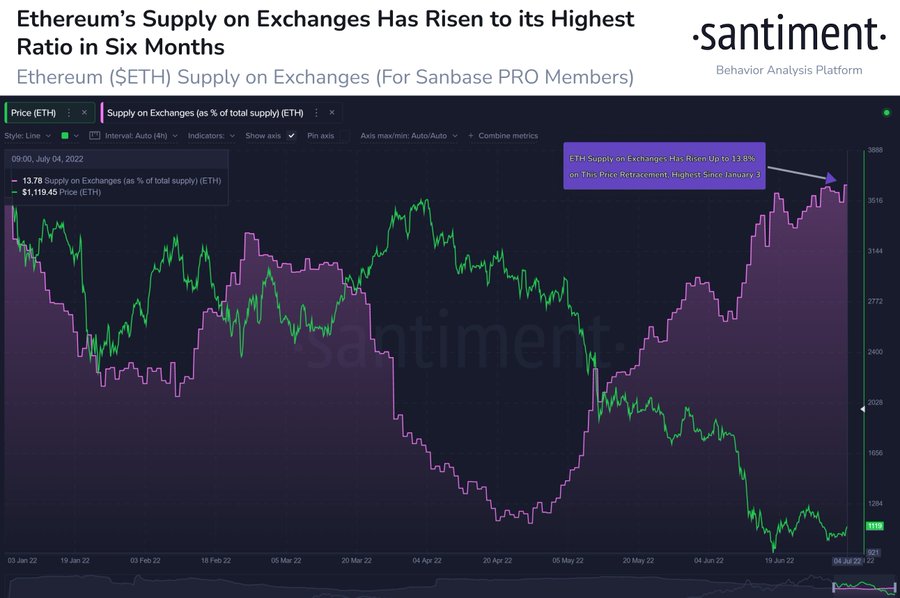Screen dimensions: 900x598
Task: Expand the Style: Line dropdown
Action: 28,135
